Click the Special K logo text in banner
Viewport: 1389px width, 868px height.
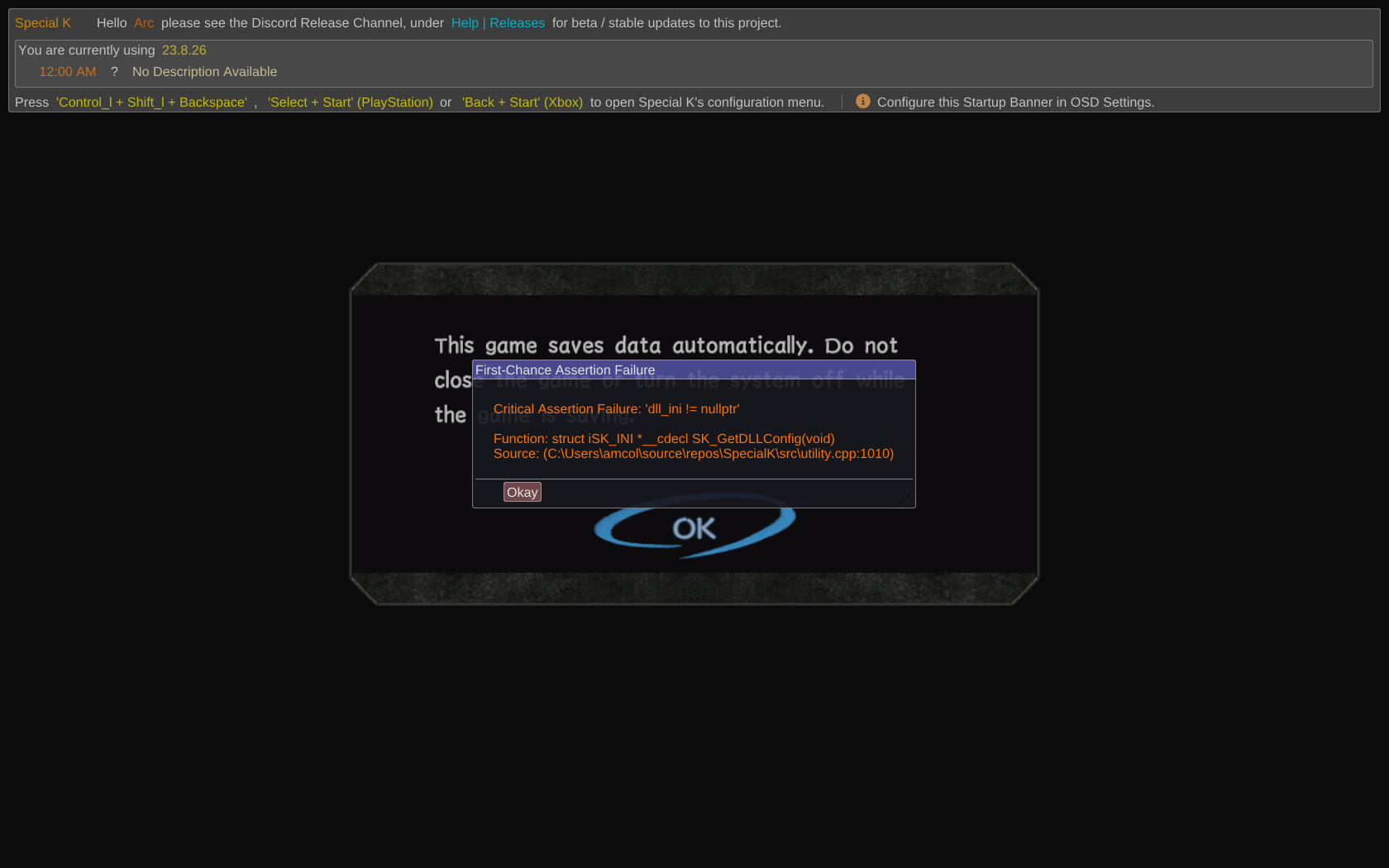pyautogui.click(x=43, y=22)
